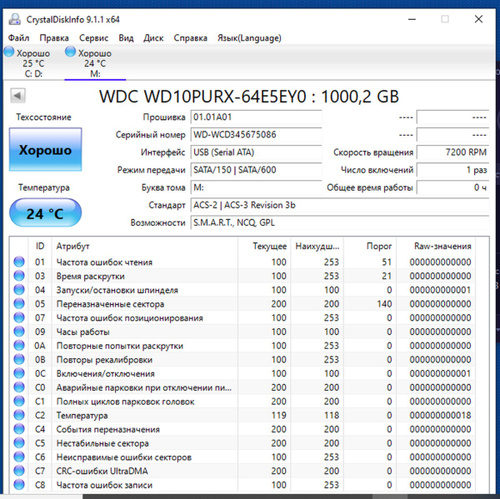Click the status icon for attribute C4
Image resolution: width=500 pixels, height=499 pixels.
[19, 429]
